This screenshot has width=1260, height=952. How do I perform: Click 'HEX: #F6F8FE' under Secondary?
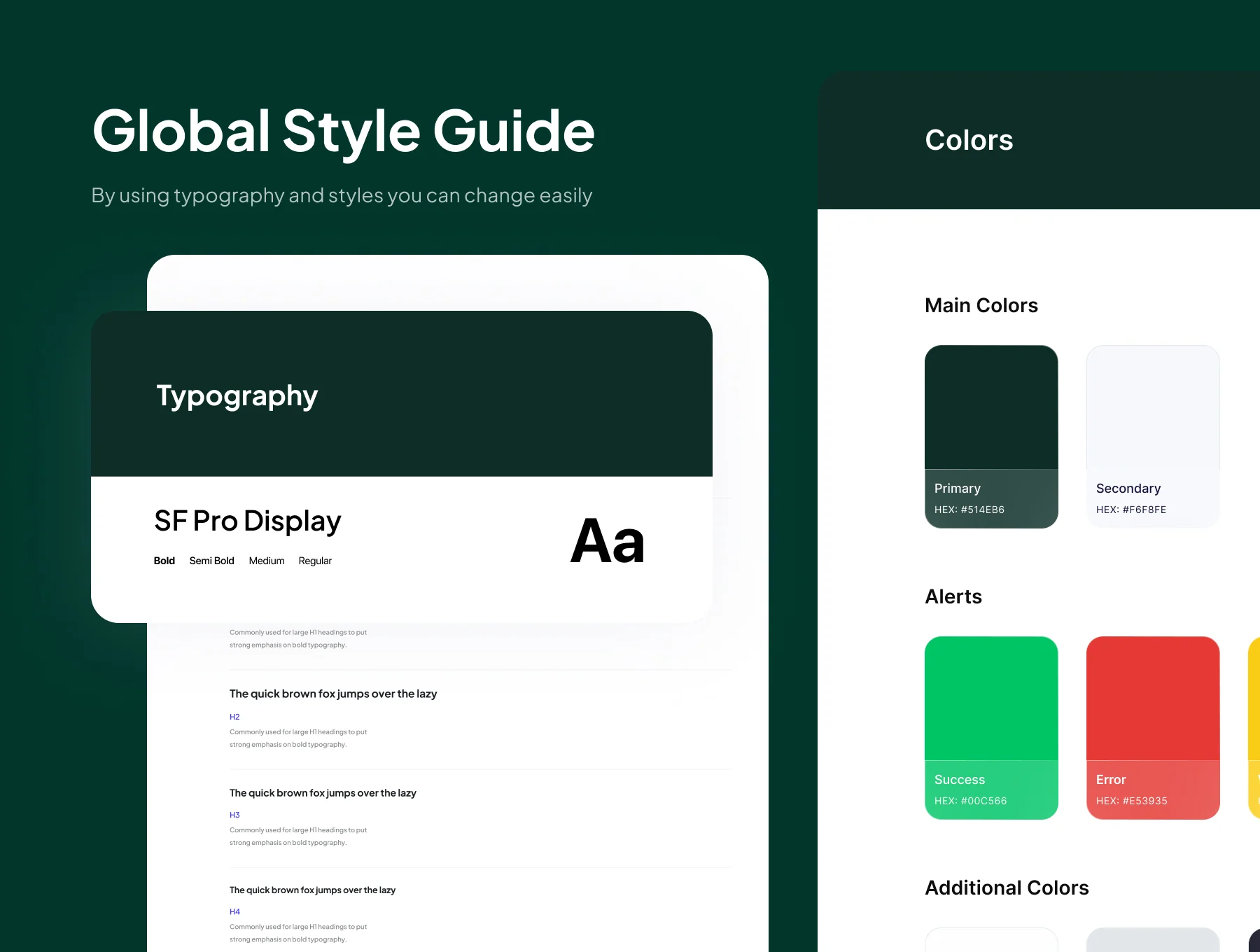click(1131, 510)
